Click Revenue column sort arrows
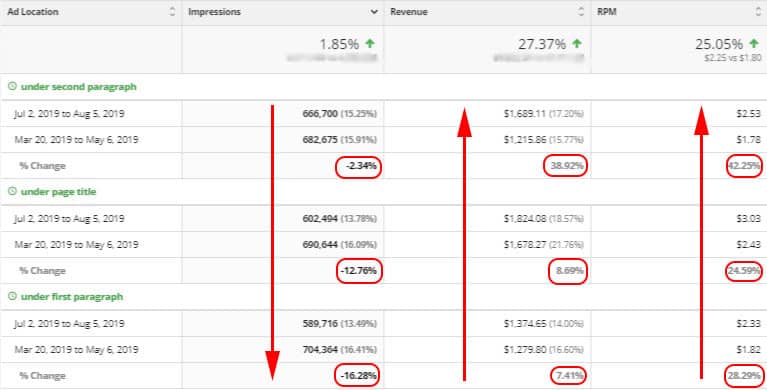This screenshot has width=767, height=390. pyautogui.click(x=581, y=12)
